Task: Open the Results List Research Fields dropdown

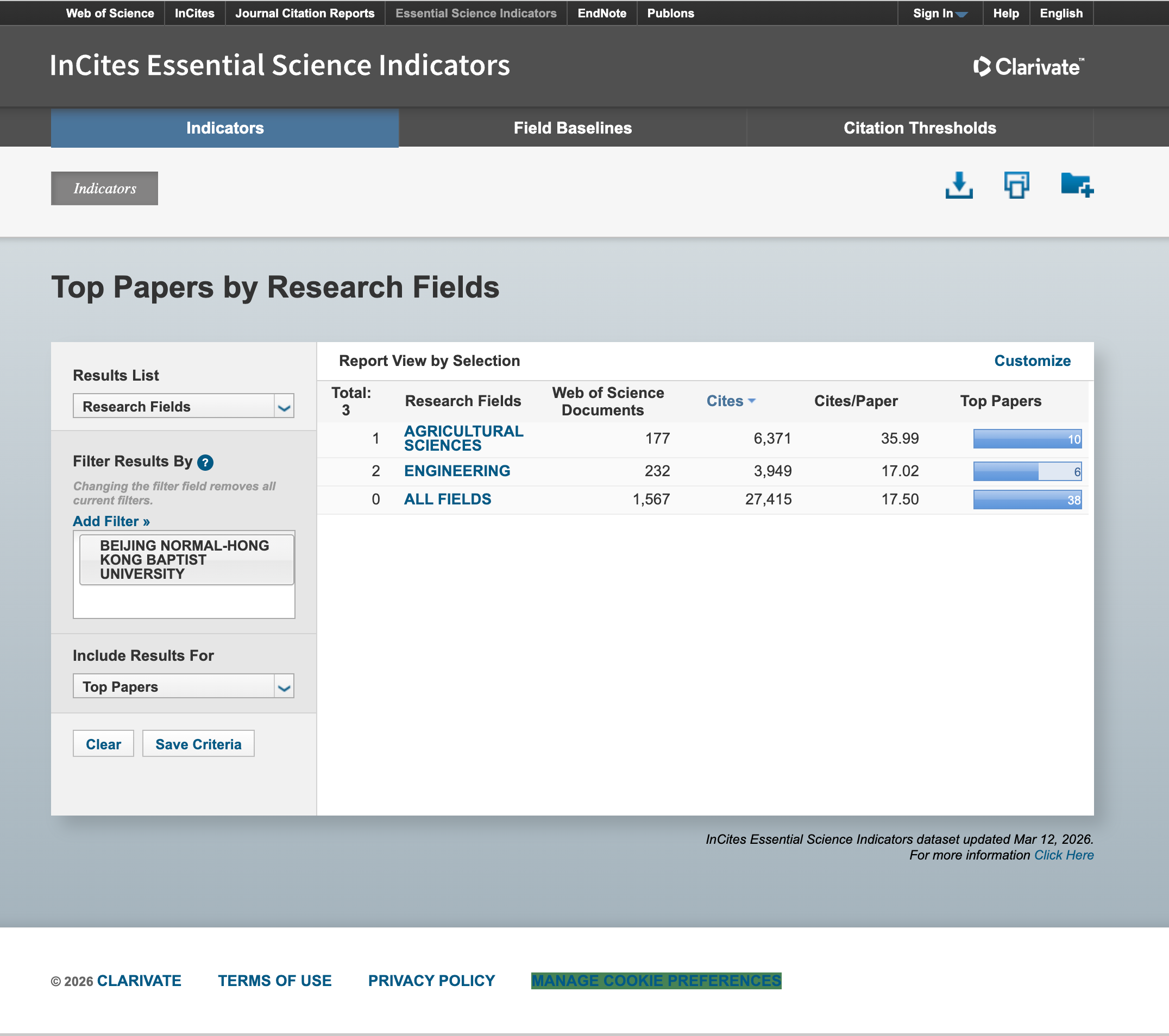Action: pyautogui.click(x=183, y=406)
